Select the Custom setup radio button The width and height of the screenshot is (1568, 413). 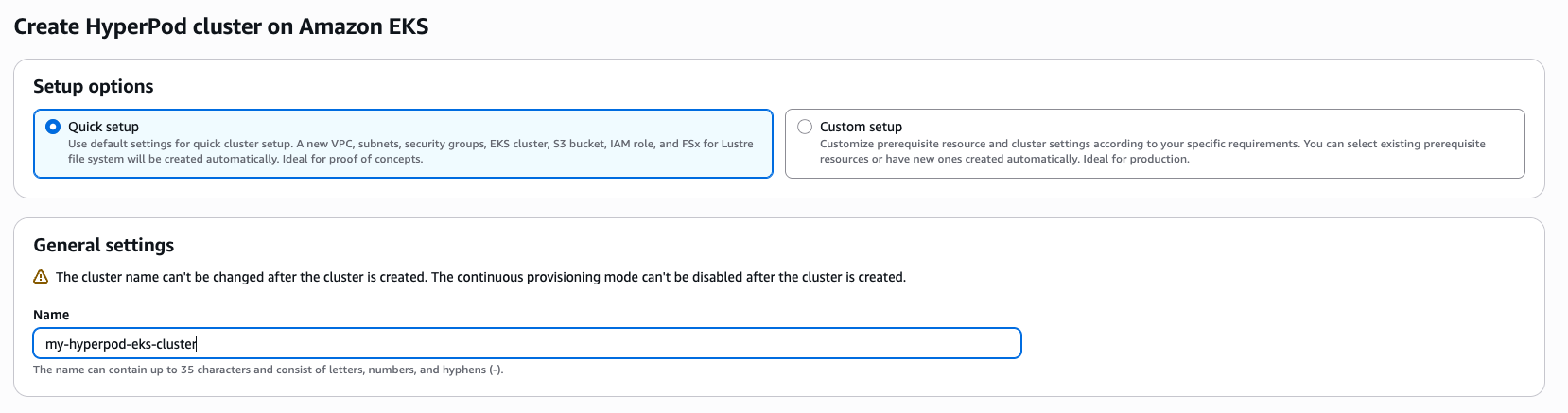click(x=805, y=127)
